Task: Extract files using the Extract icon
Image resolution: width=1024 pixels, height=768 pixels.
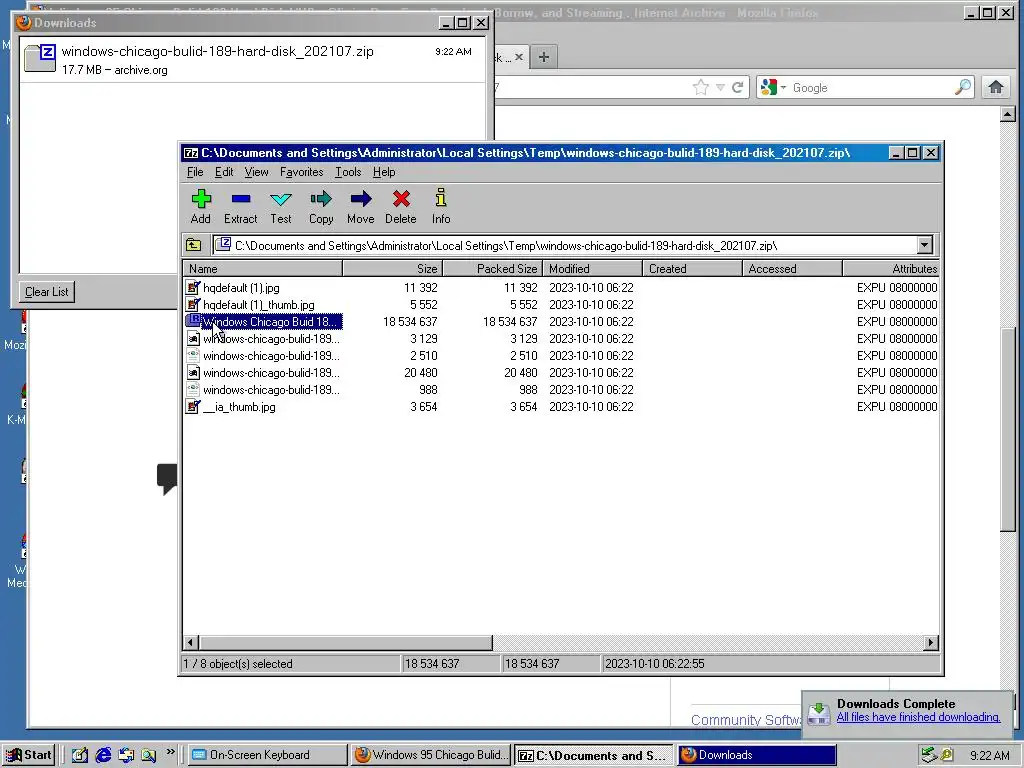Action: click(x=240, y=206)
